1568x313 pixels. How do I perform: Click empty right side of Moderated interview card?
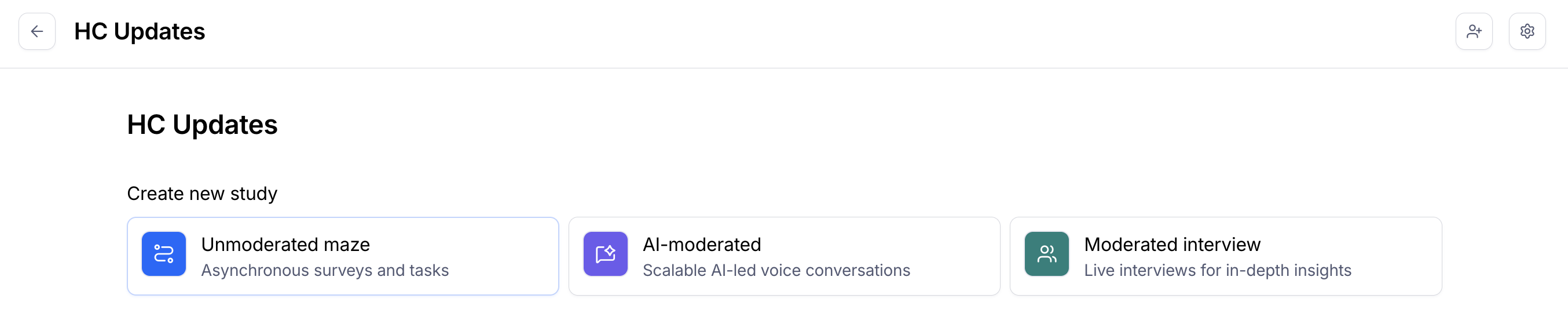[x=1400, y=256]
